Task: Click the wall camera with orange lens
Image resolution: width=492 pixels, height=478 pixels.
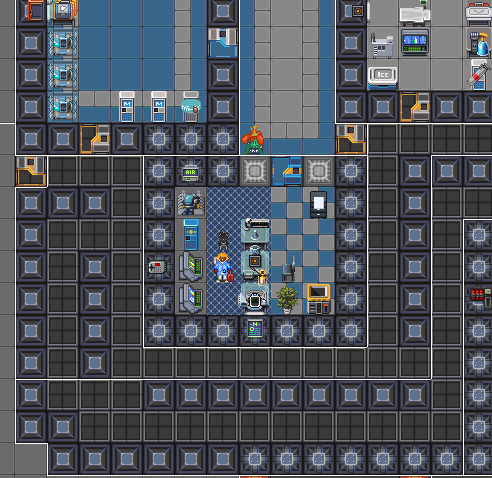Action: [357, 11]
